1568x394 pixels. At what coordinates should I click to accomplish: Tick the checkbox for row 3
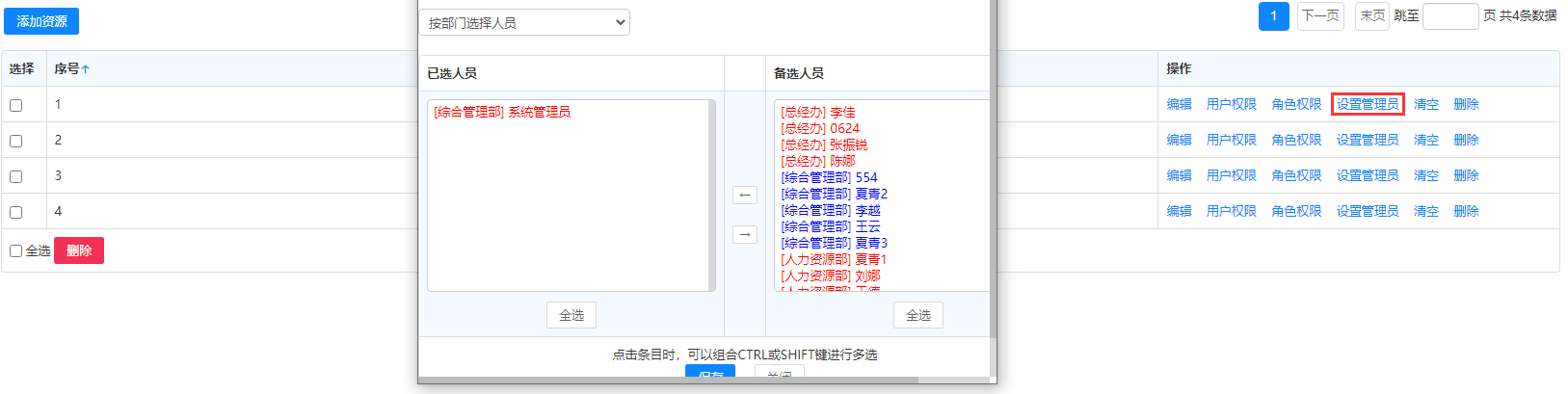click(x=16, y=176)
